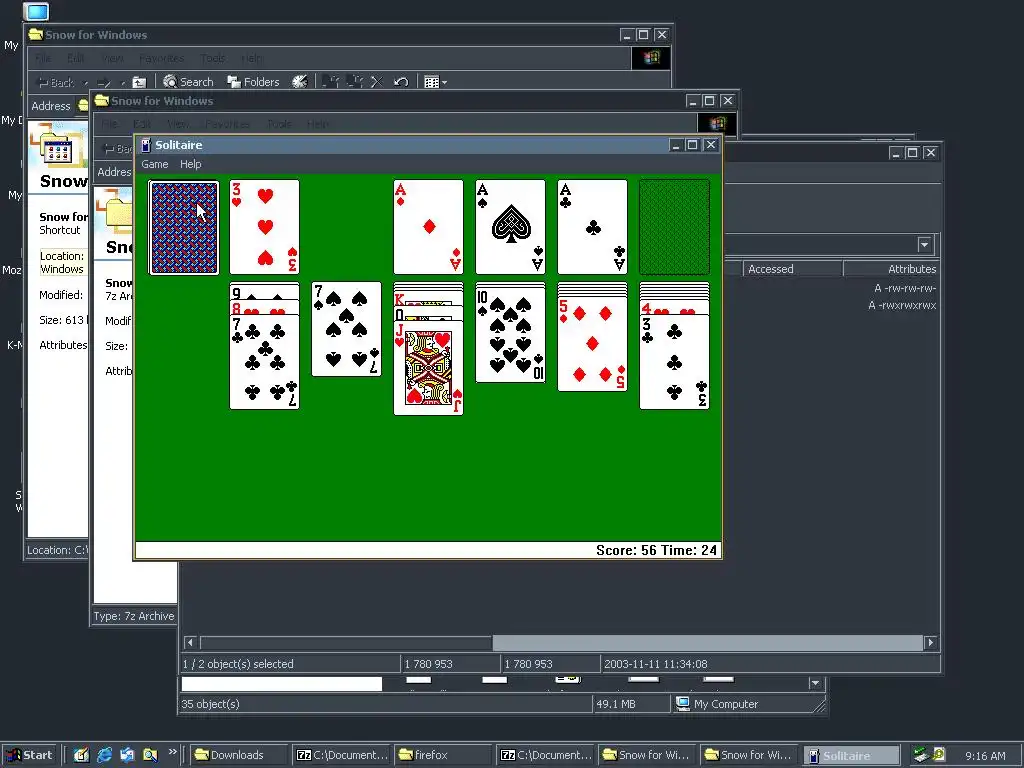Screen dimensions: 1024x768
Task: Select the ace of diamonds foundation card
Action: [428, 227]
